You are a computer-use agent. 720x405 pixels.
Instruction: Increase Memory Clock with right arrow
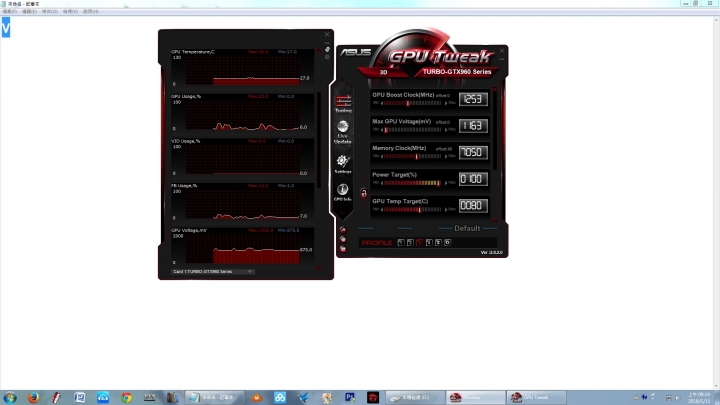click(446, 157)
